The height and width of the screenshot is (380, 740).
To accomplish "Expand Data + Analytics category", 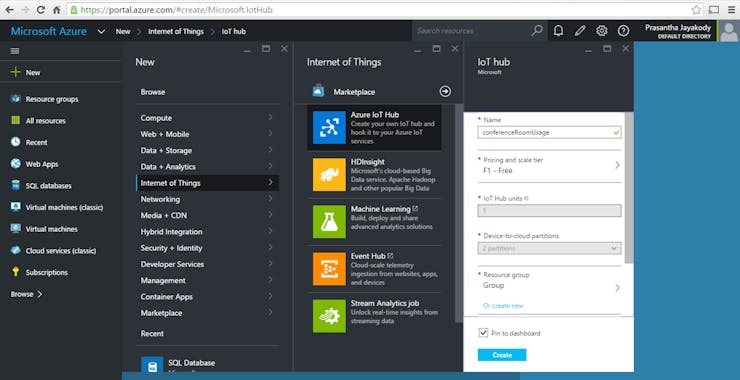I will tap(207, 167).
